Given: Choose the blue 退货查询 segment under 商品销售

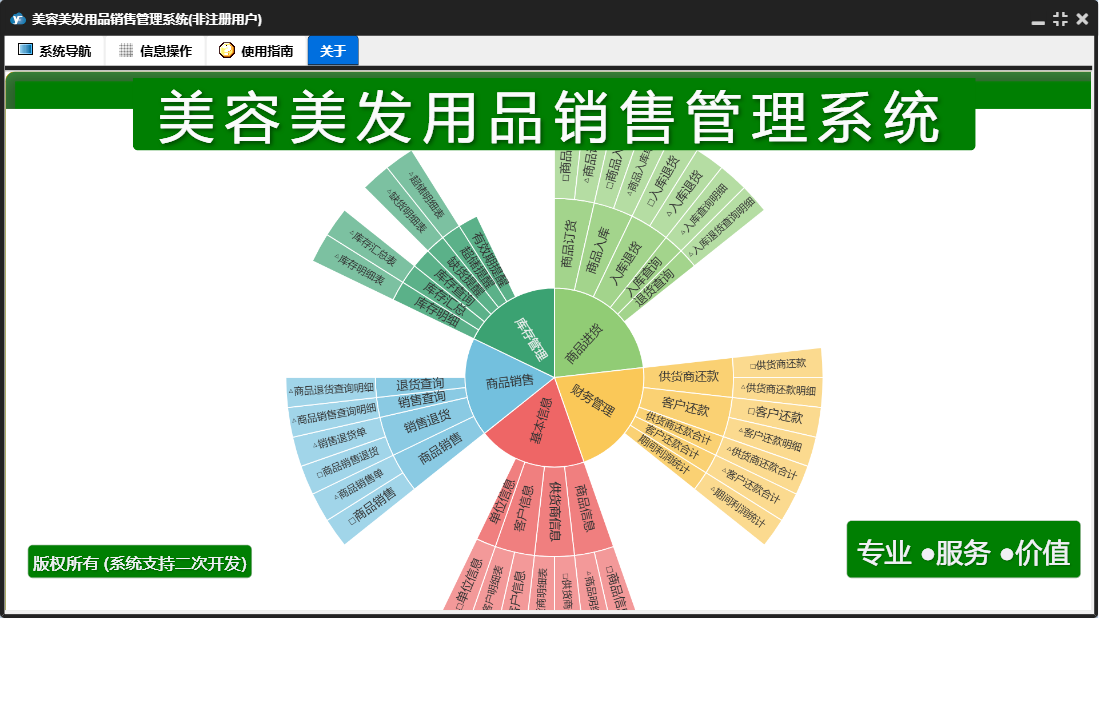Looking at the screenshot, I should [420, 385].
